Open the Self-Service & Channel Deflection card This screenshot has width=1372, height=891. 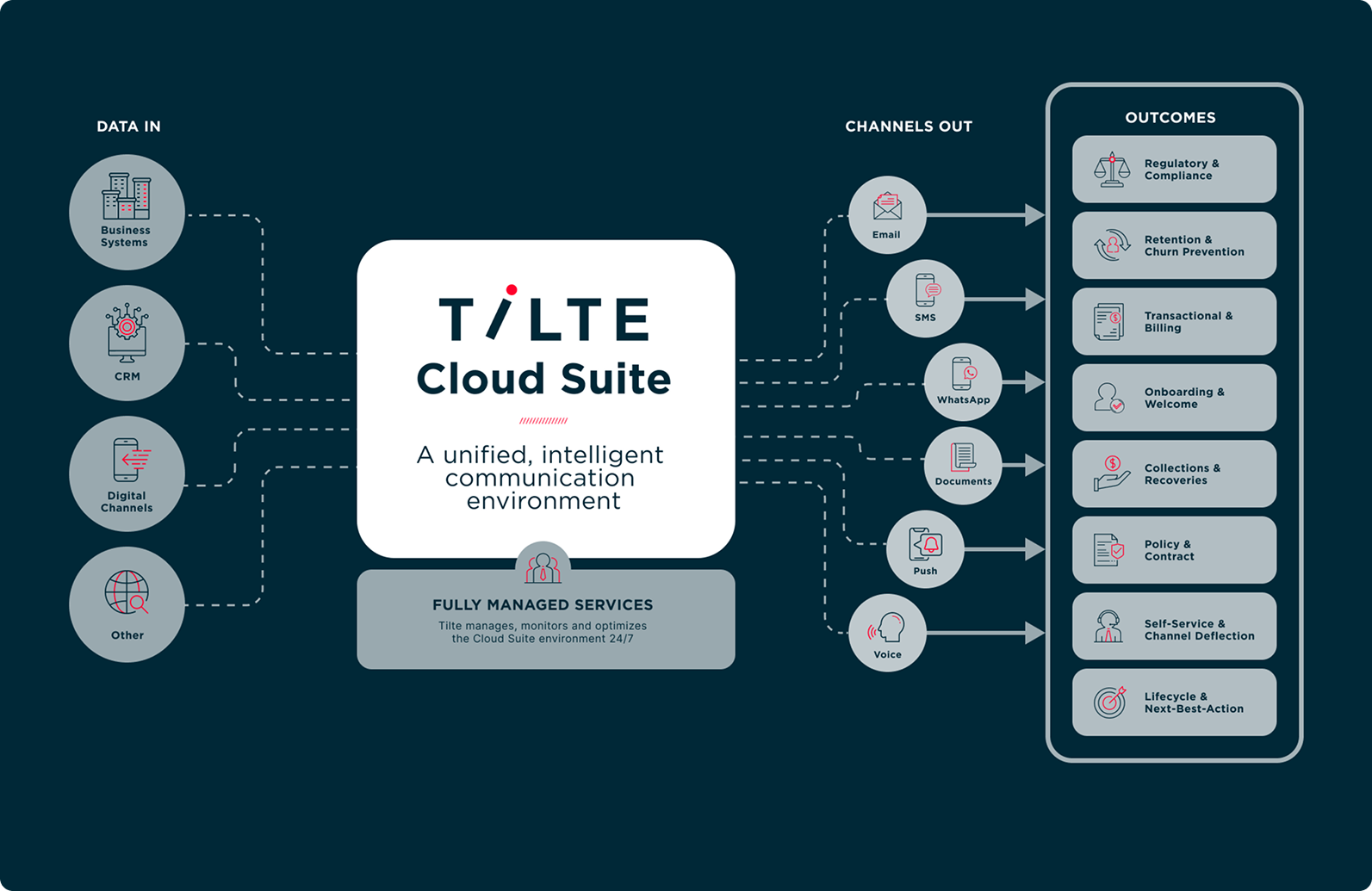coord(1174,626)
